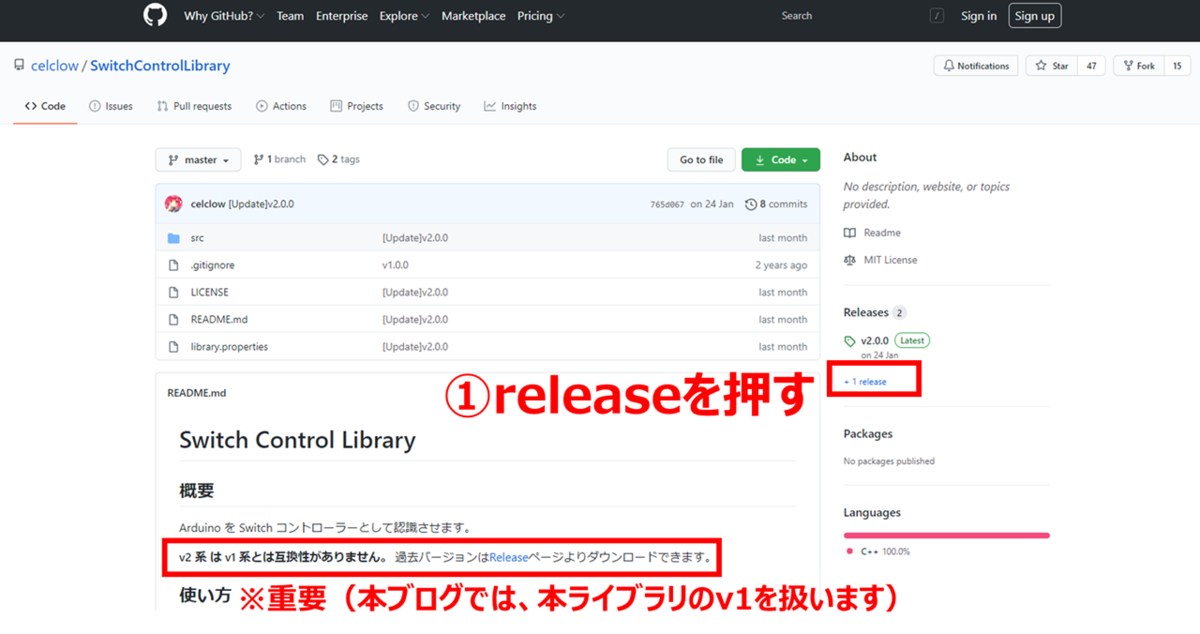Screen dimensions: 1200x634
Task: Open the README.md file in list
Action: (219, 319)
